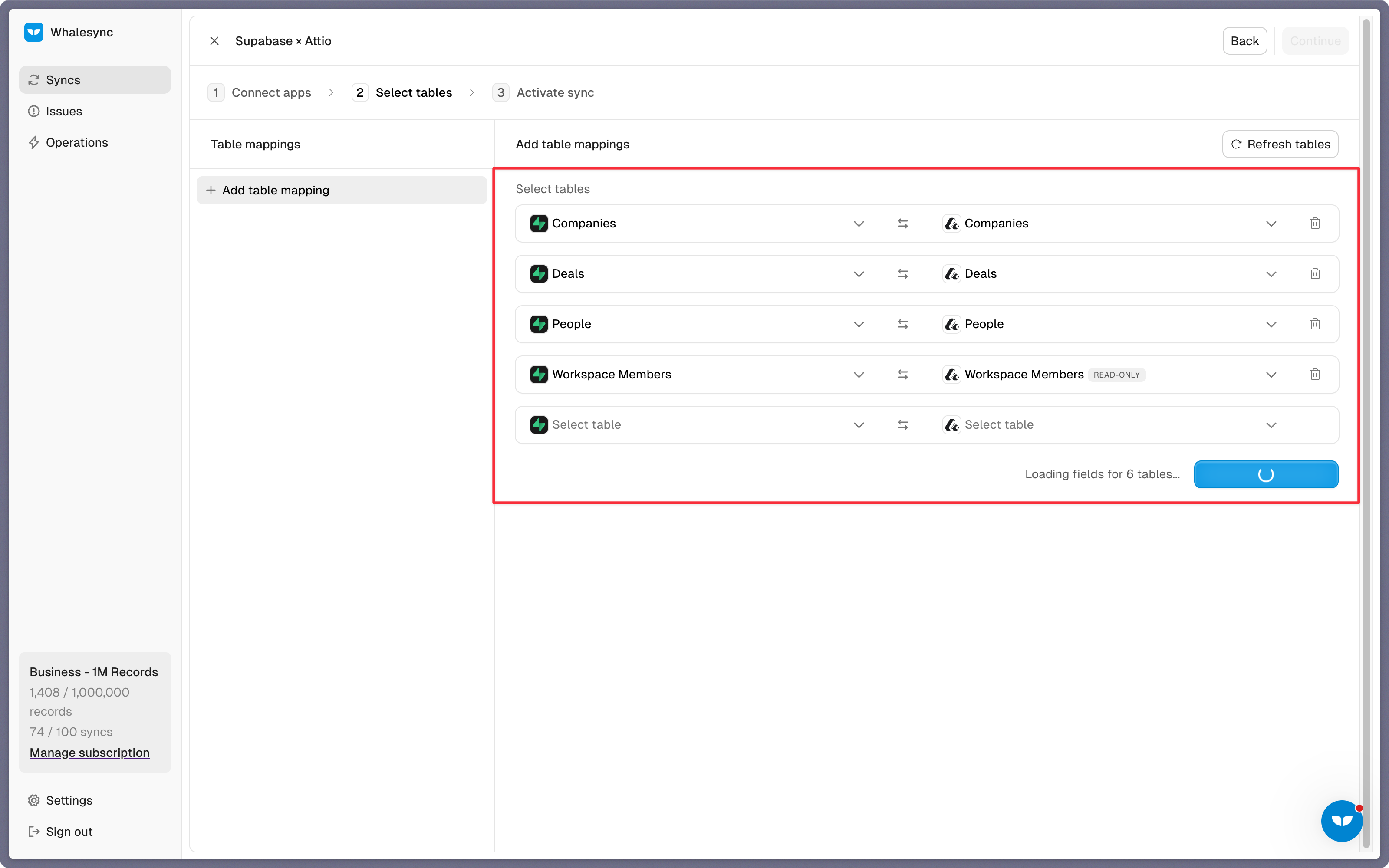
Task: Click the page vertical scrollbar
Action: tap(1366, 434)
